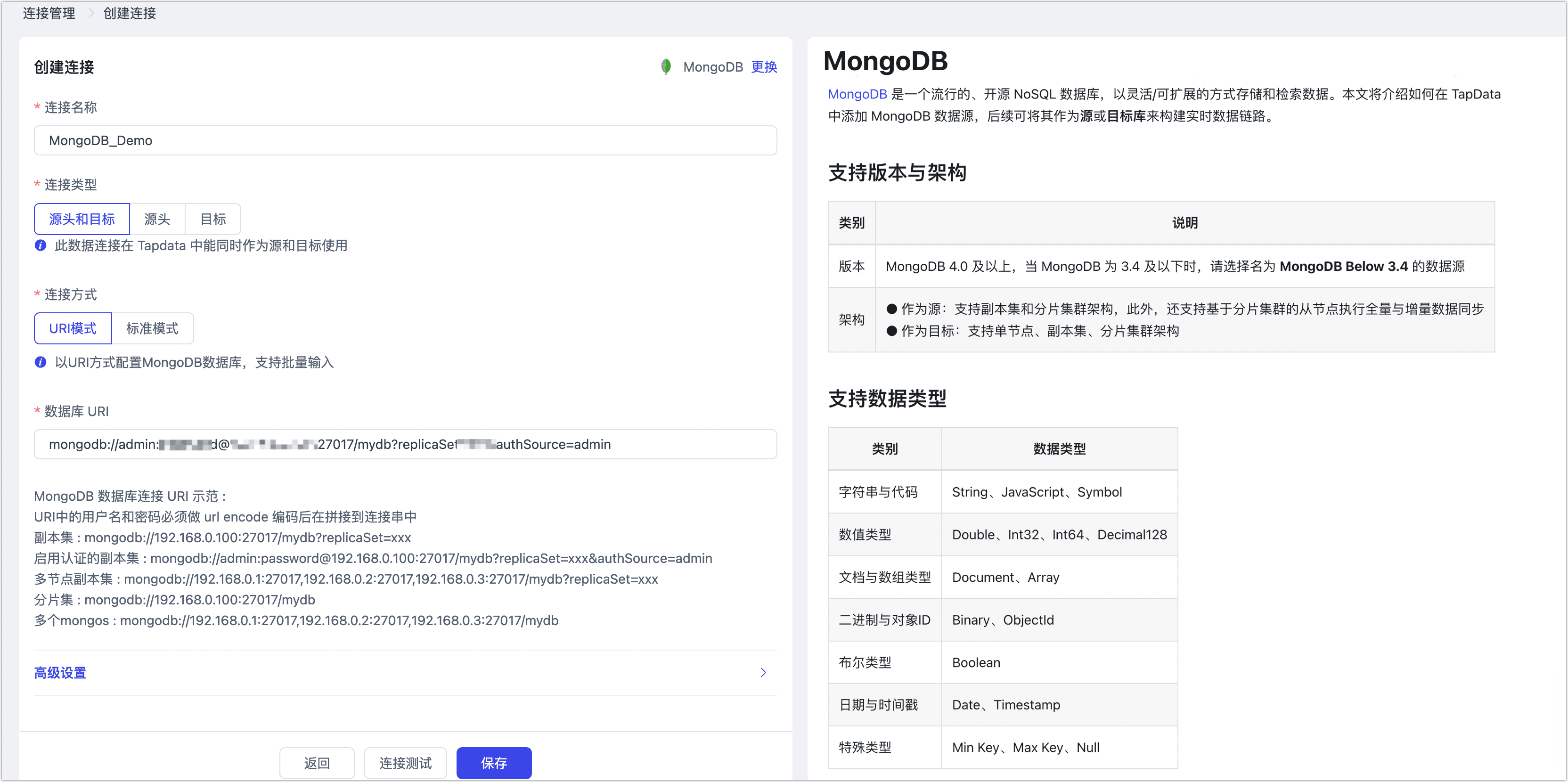1568x782 pixels.
Task: Click the 连接名称 input field
Action: [x=405, y=140]
